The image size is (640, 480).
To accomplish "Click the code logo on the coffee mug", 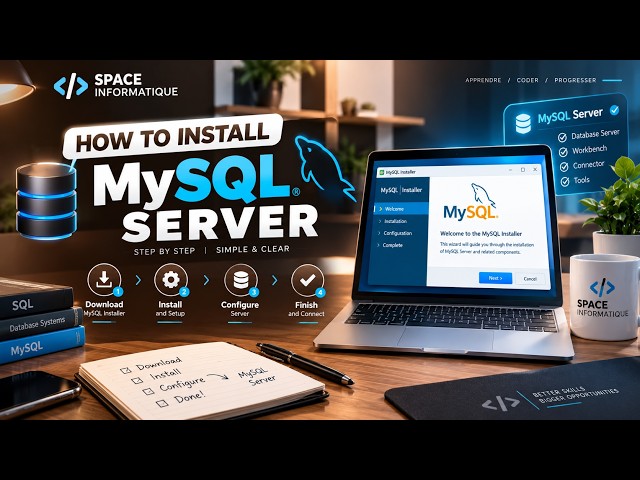I will (x=602, y=287).
